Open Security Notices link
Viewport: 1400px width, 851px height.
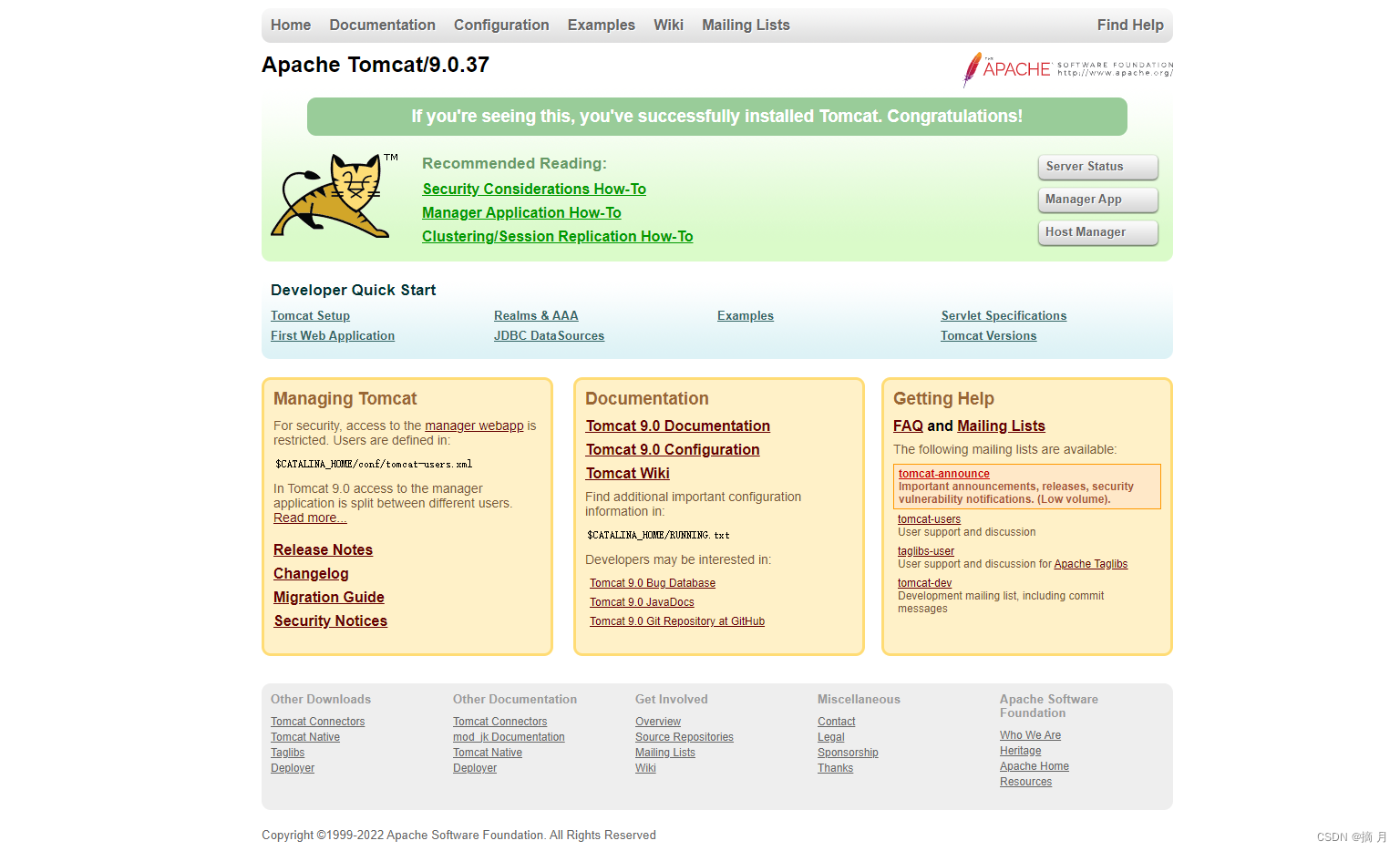[331, 620]
